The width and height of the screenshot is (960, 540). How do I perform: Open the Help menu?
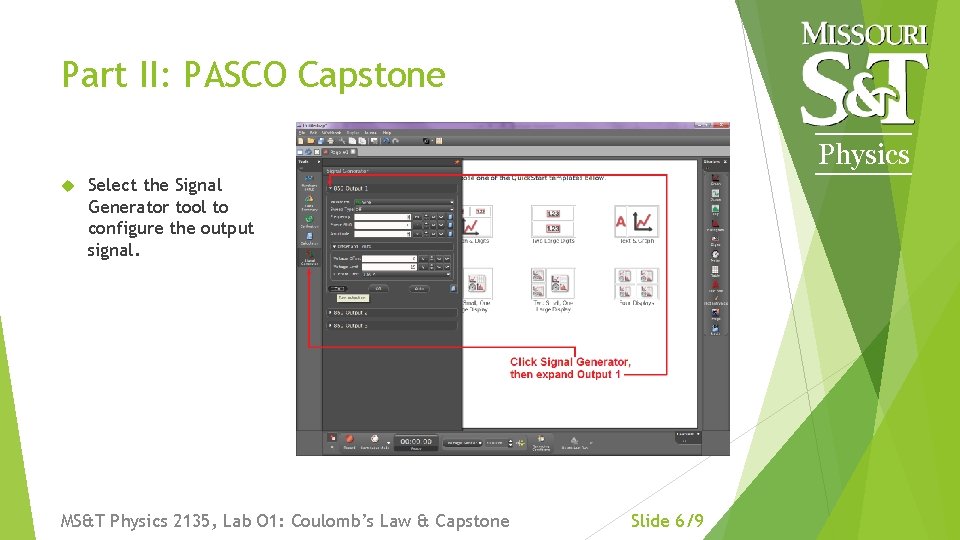(387, 133)
